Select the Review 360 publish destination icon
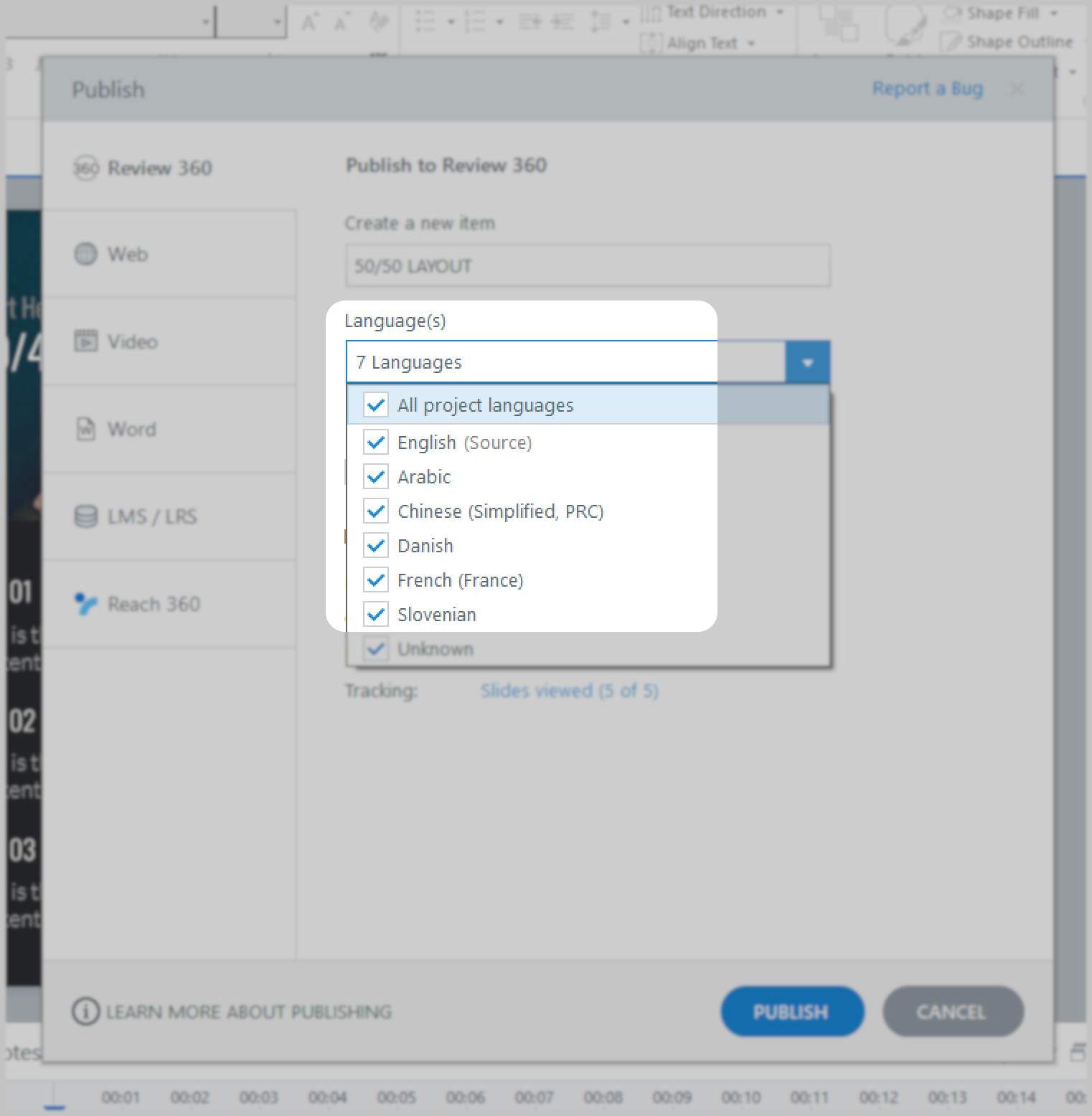1092x1116 pixels. (86, 168)
